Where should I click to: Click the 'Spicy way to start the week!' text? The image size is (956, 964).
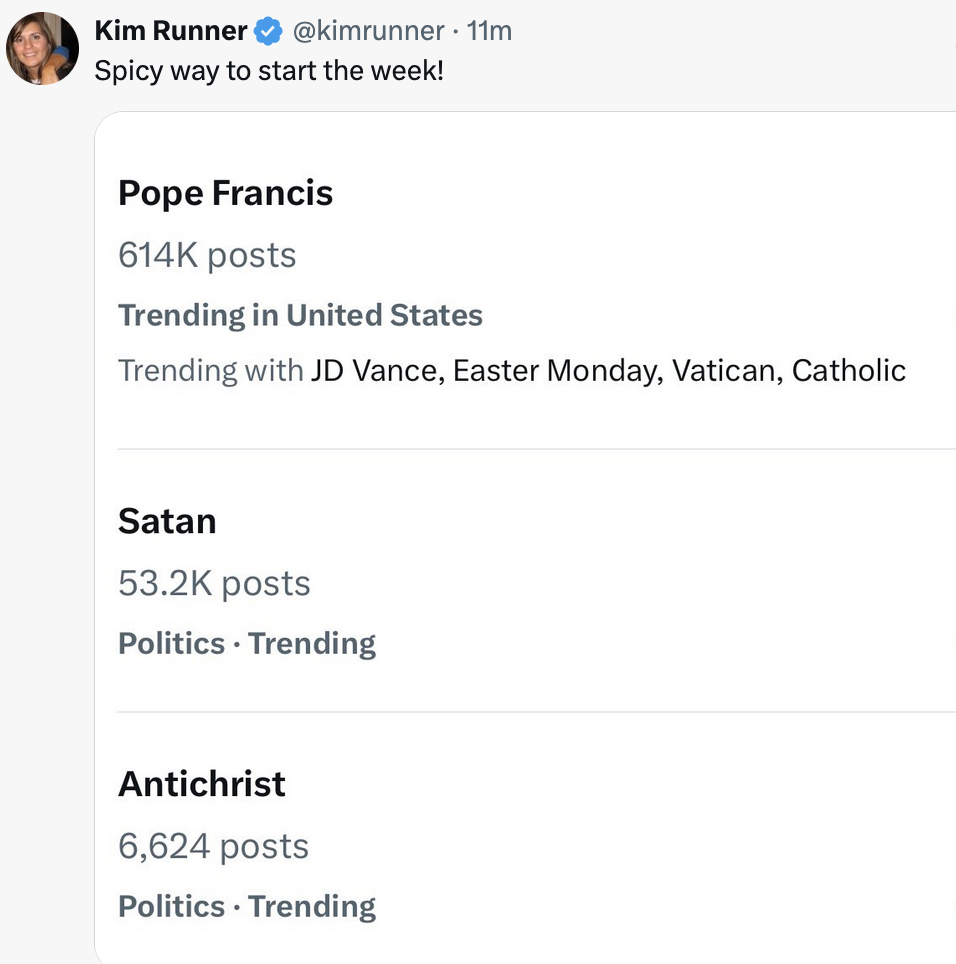coord(268,72)
